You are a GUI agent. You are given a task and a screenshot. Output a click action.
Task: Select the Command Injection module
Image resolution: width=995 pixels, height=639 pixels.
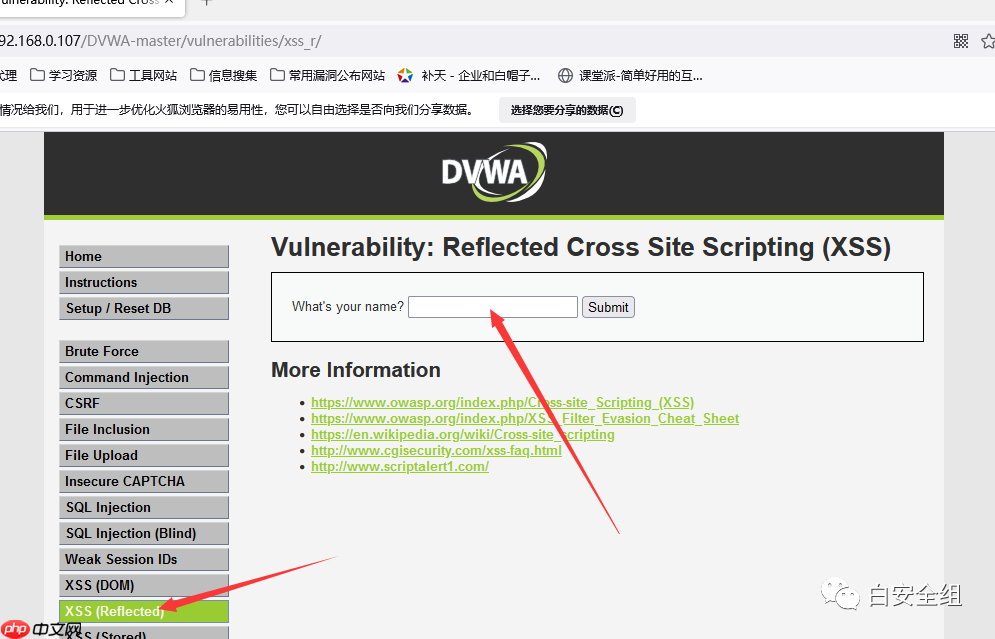click(144, 378)
